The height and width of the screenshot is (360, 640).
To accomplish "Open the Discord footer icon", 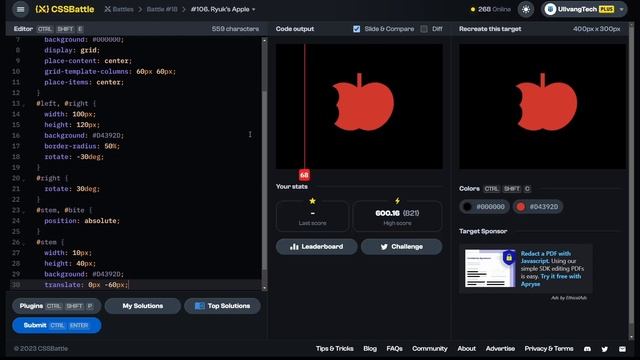I will click(x=587, y=349).
